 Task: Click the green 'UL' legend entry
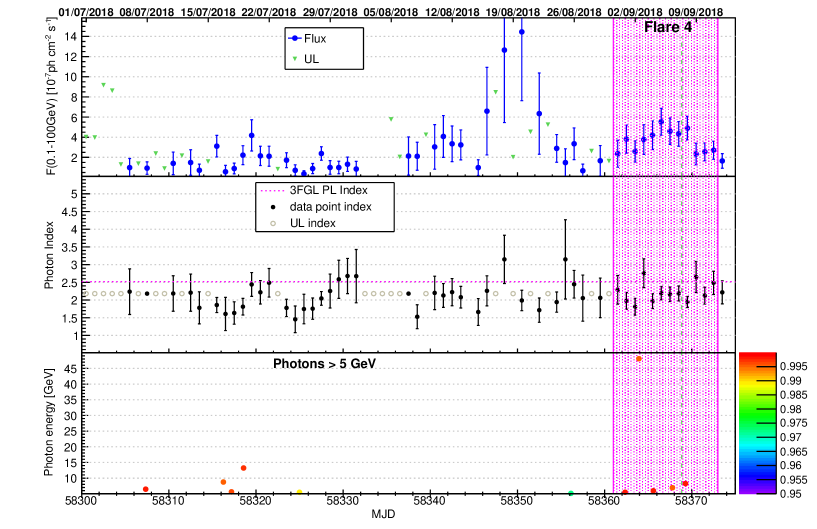304,59
